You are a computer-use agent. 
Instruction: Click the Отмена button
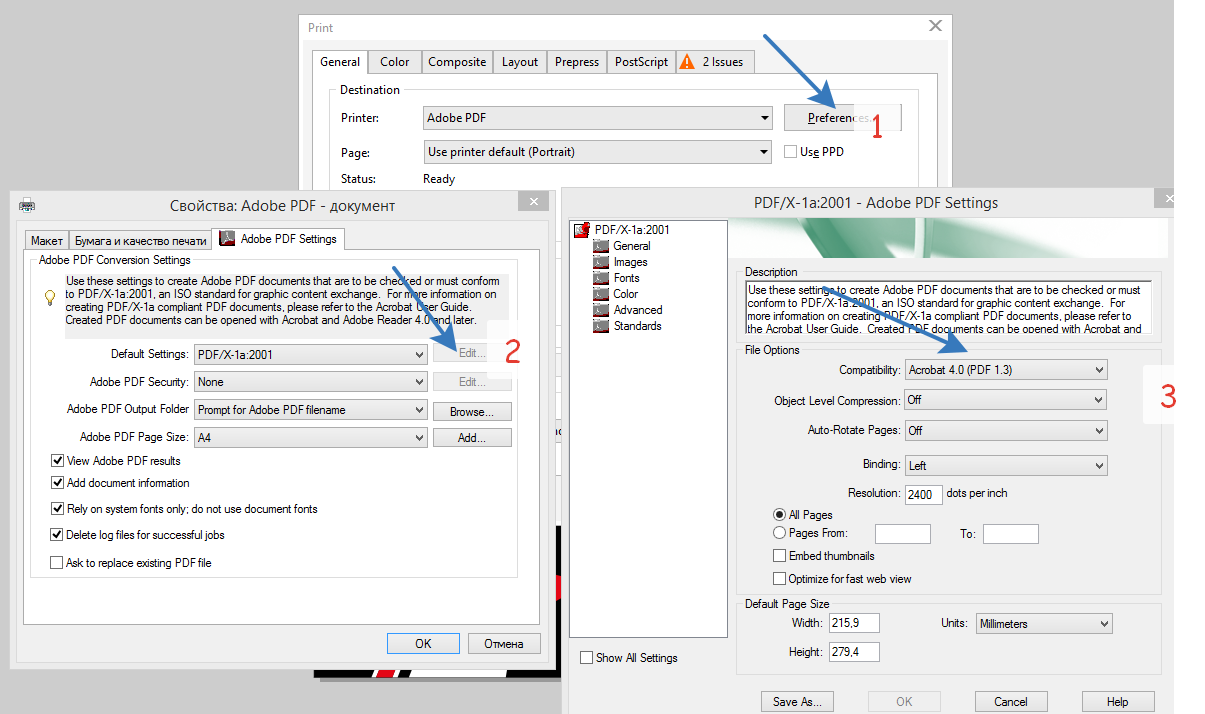504,643
